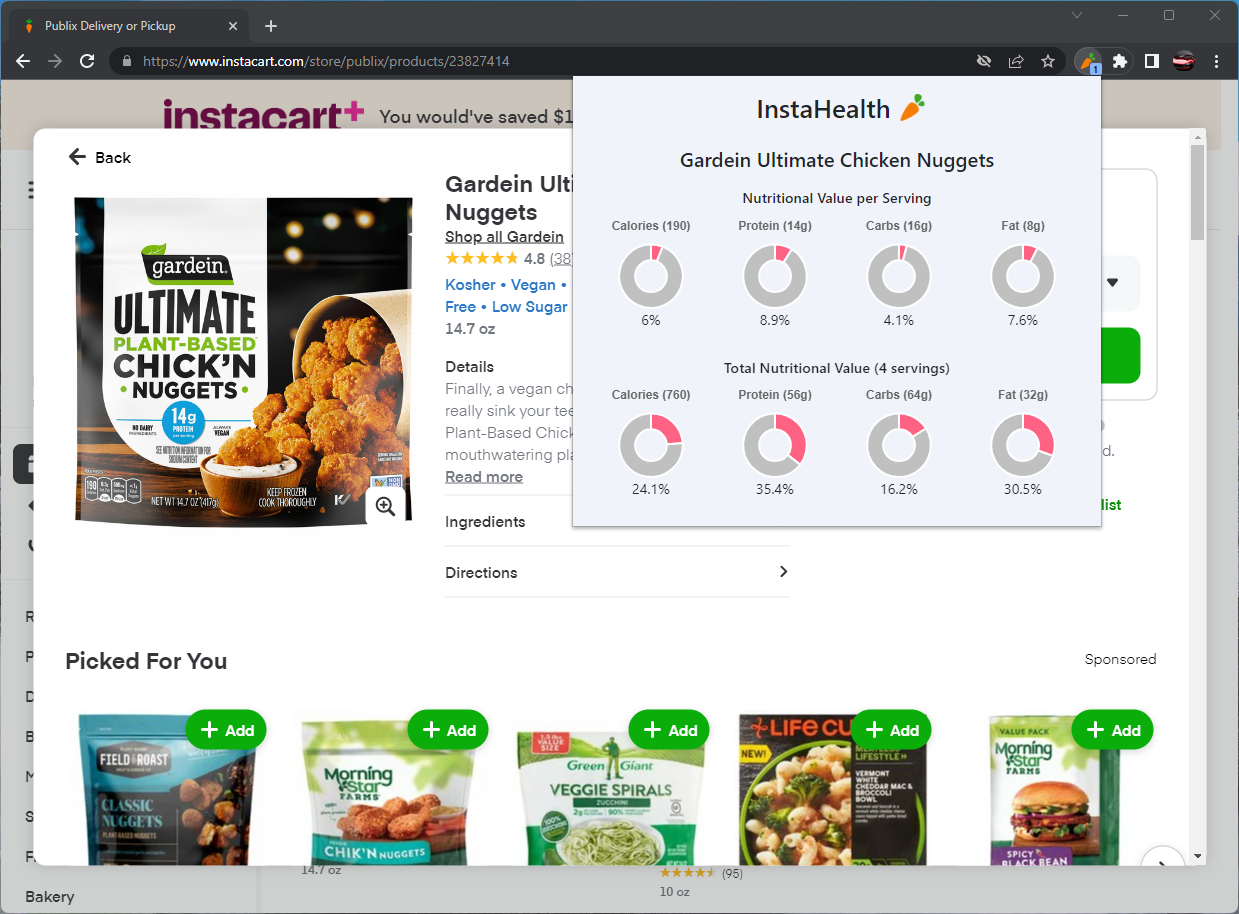1239x914 pixels.
Task: Click the Back arrow button
Action: [99, 157]
